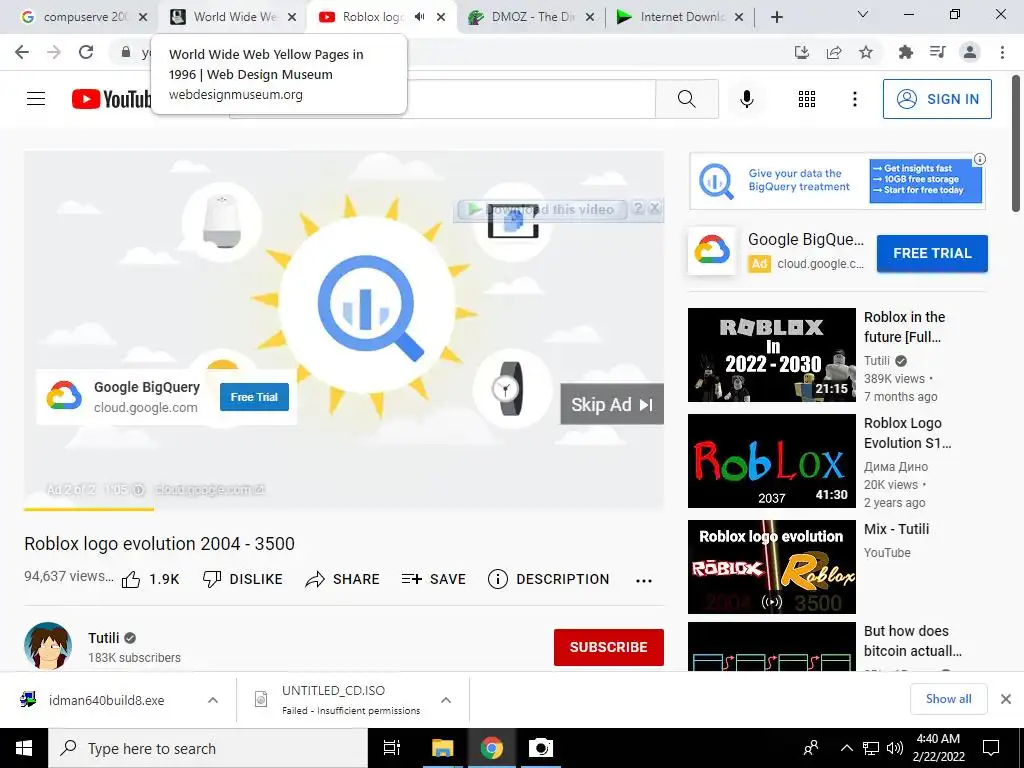Viewport: 1024px width, 768px height.
Task: Open Task View in the taskbar
Action: [392, 748]
